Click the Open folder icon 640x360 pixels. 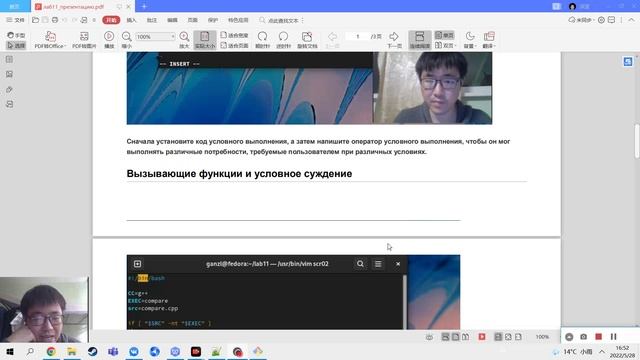36,20
